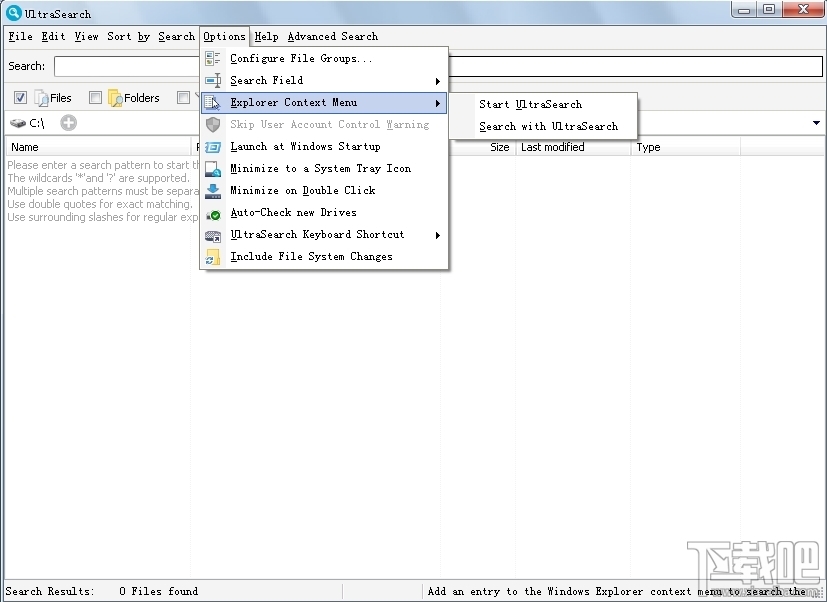827x602 pixels.
Task: Click the Type column header
Action: (686, 147)
